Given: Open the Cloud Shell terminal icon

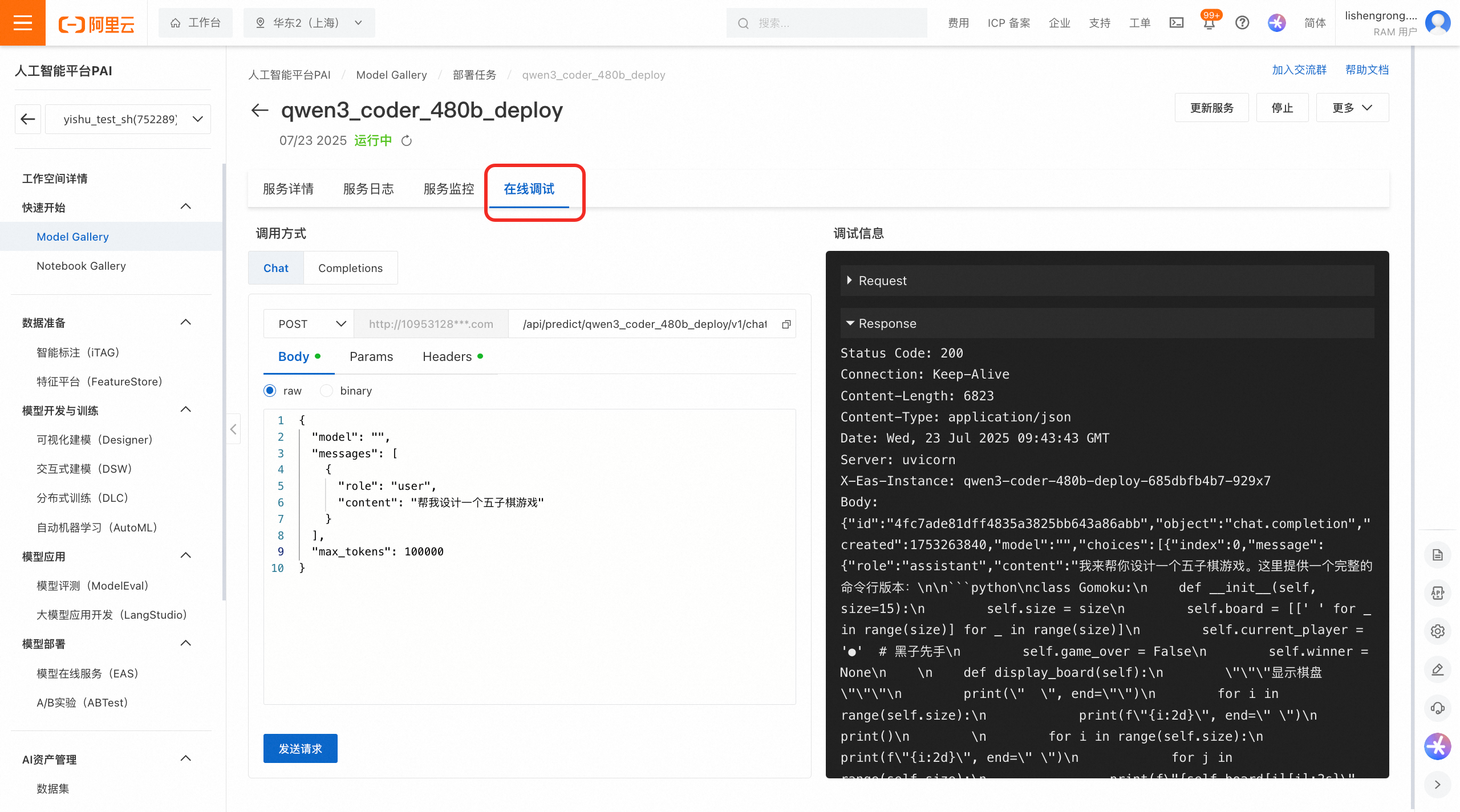Looking at the screenshot, I should click(1176, 23).
